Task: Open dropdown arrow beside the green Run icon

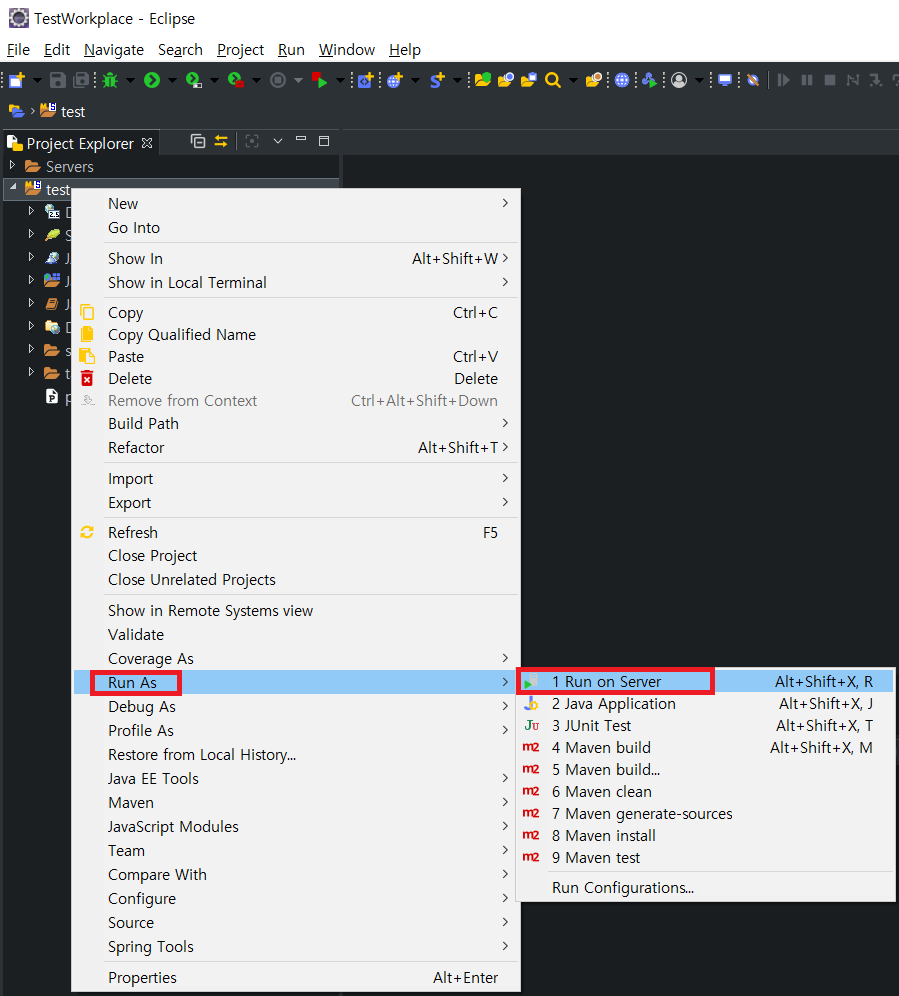Action: coord(172,81)
